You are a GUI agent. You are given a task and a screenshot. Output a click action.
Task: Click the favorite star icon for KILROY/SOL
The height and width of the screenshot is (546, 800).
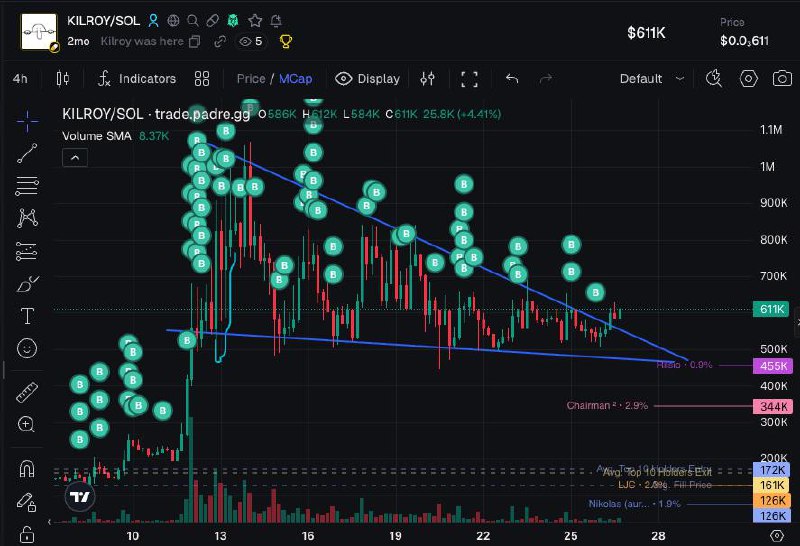point(255,20)
